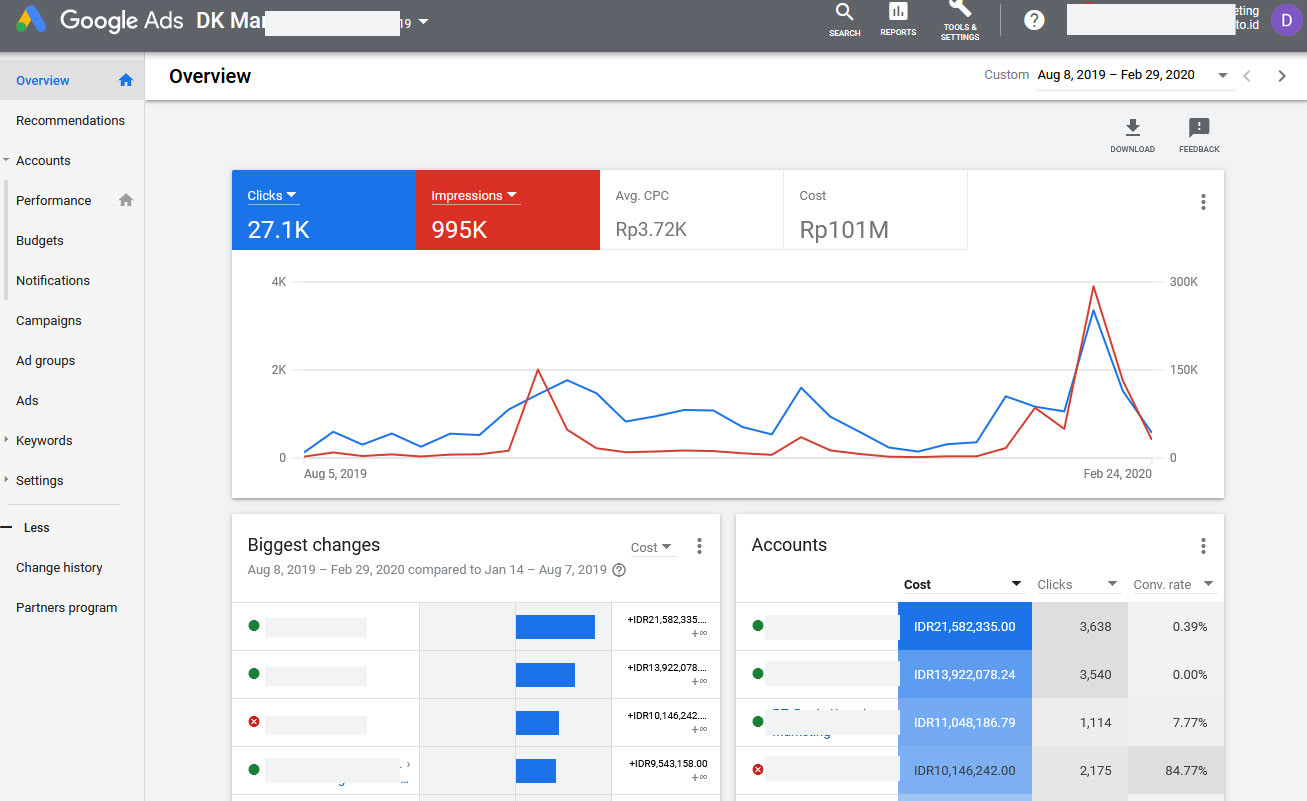Open Change history link
Viewport: 1307px width, 801px height.
pyautogui.click(x=59, y=568)
